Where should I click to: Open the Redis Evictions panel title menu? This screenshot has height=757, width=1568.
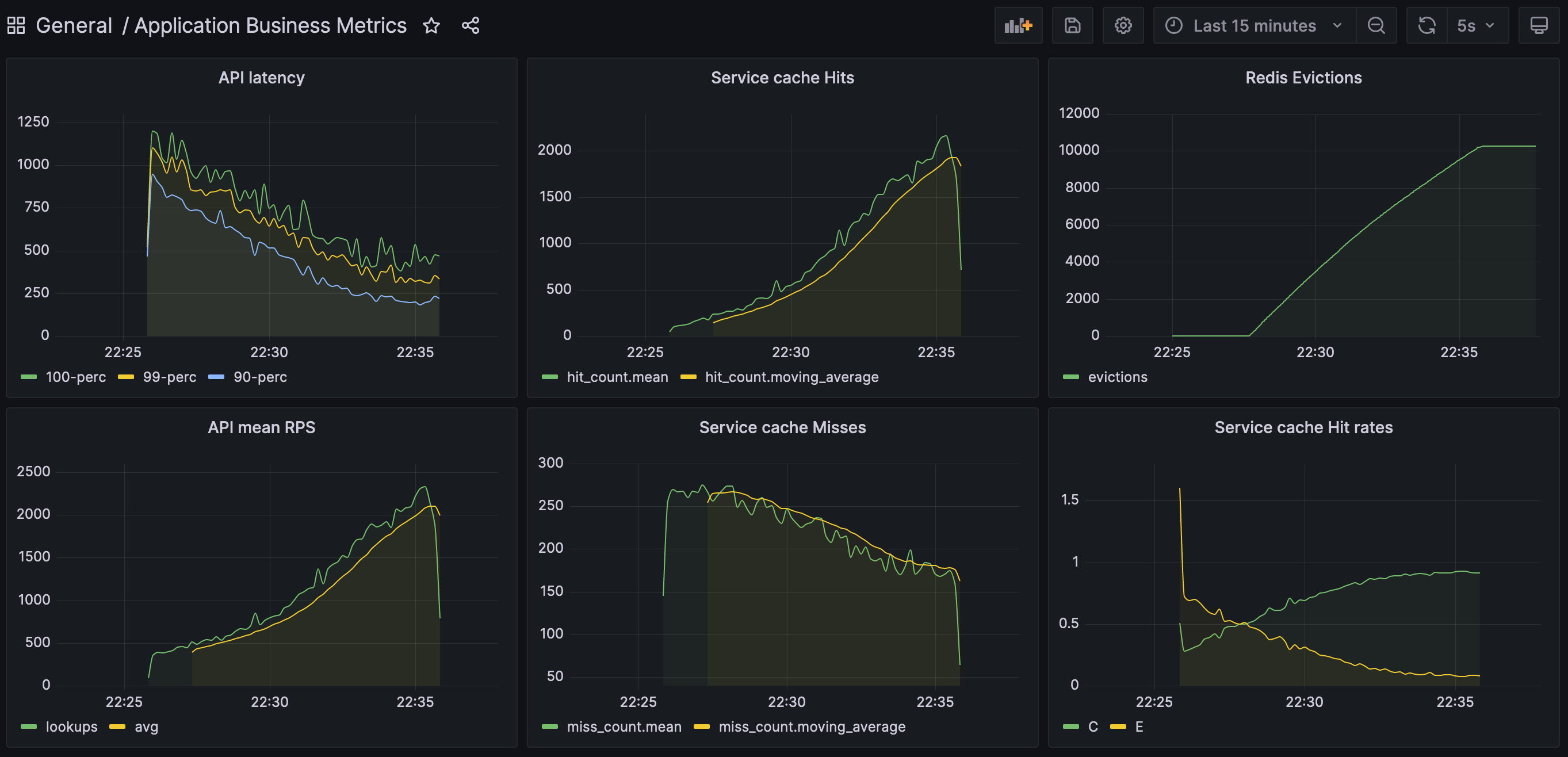coord(1303,78)
